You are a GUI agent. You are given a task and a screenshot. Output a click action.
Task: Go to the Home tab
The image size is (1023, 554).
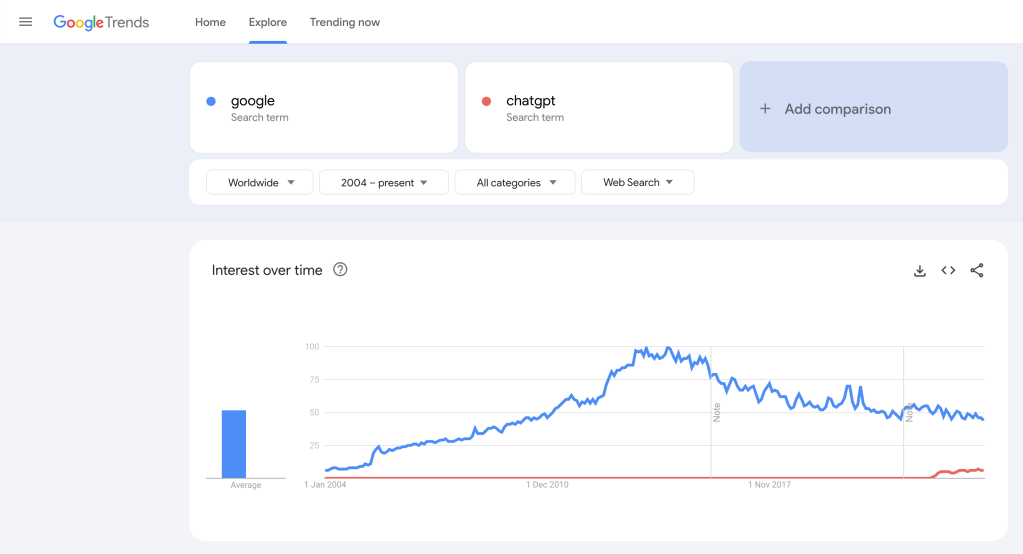(x=210, y=22)
